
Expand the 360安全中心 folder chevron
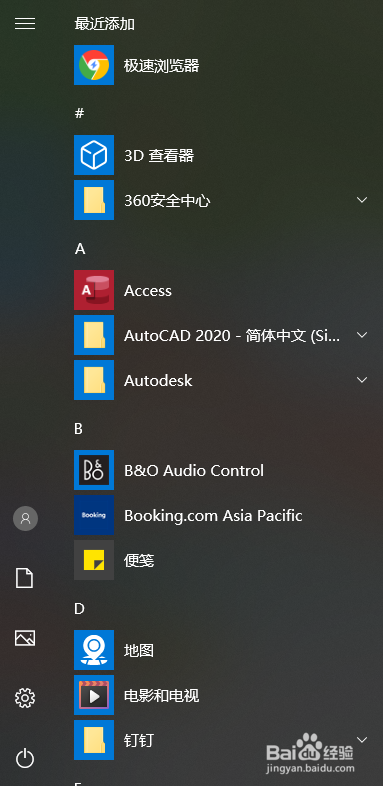(362, 200)
